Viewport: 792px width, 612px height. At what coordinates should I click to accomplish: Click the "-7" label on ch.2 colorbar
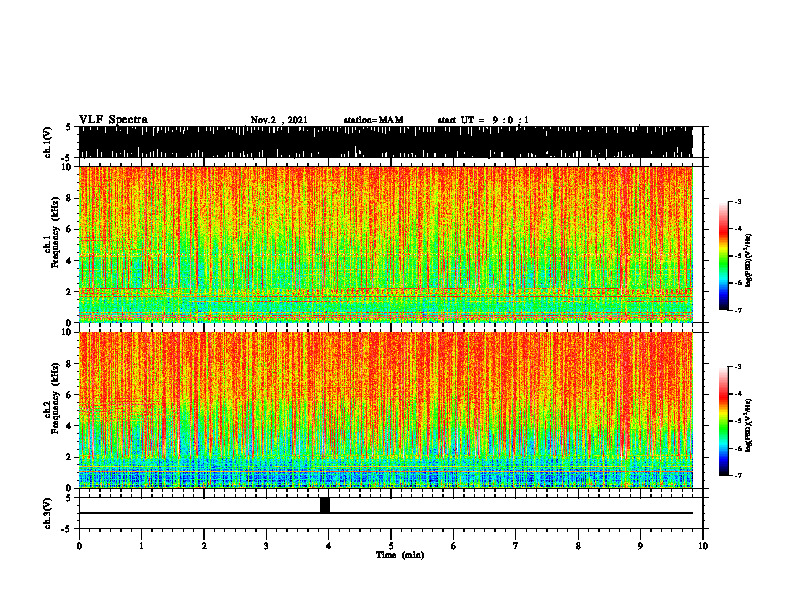738,475
